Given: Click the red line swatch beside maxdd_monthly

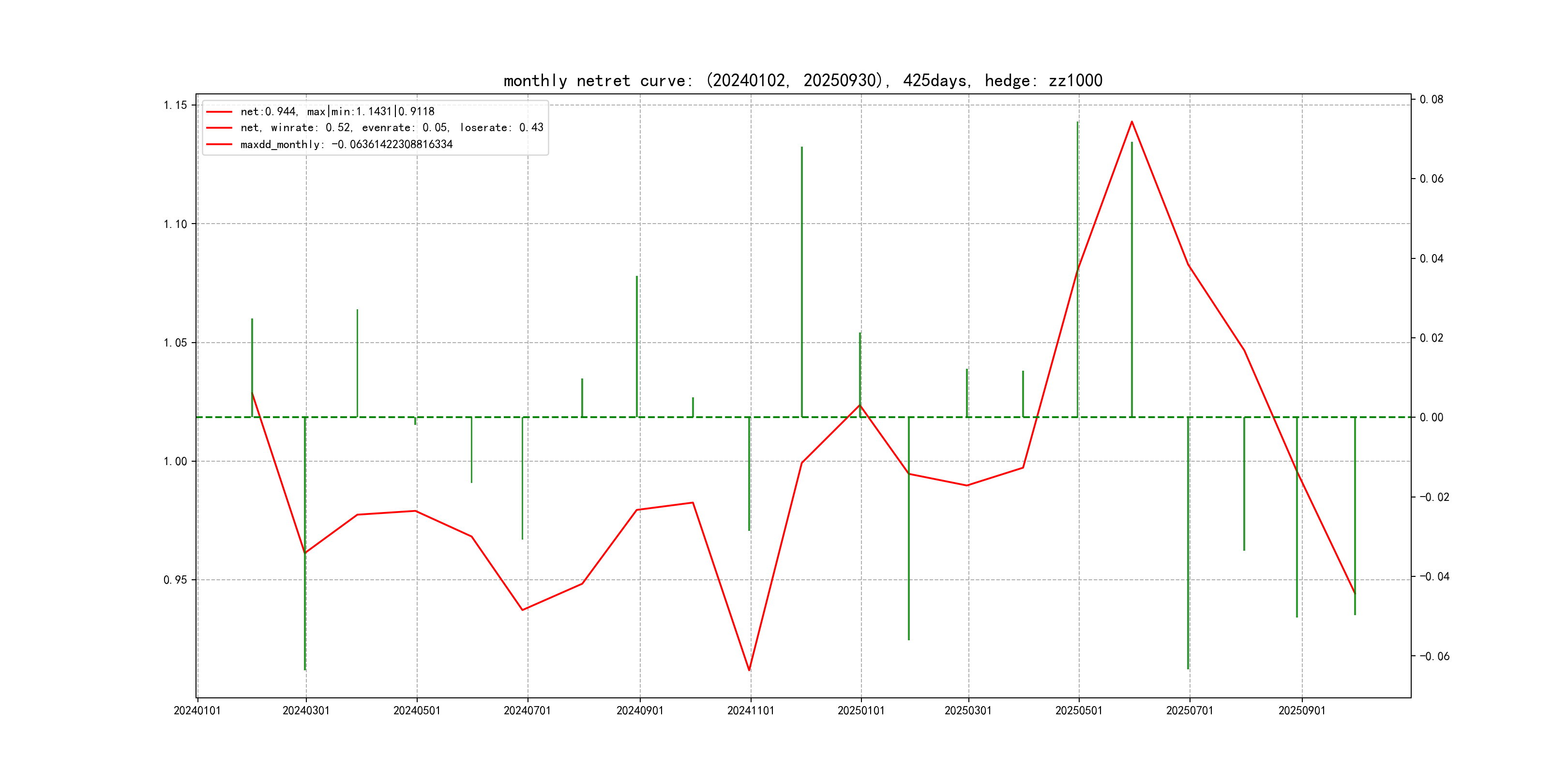Looking at the screenshot, I should point(219,144).
